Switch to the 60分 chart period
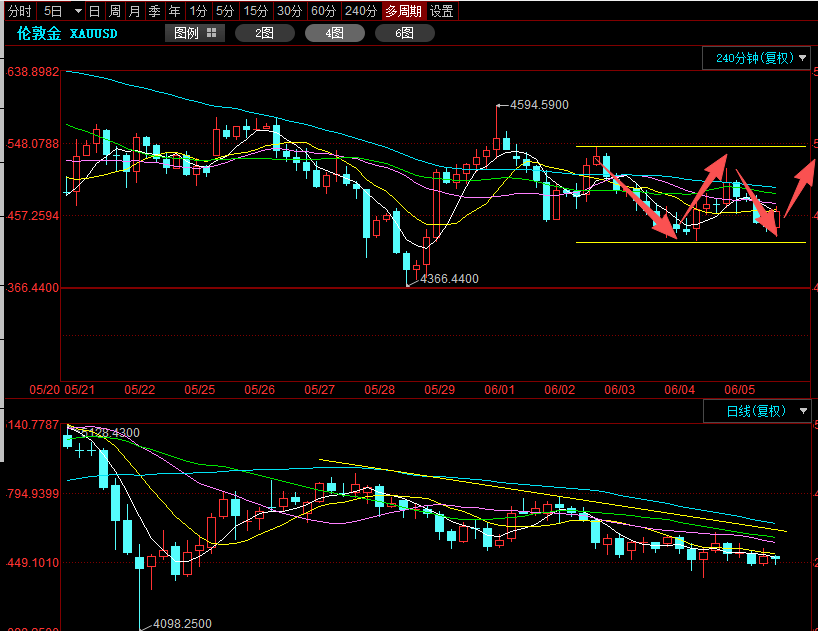This screenshot has height=631, width=818. tap(323, 11)
